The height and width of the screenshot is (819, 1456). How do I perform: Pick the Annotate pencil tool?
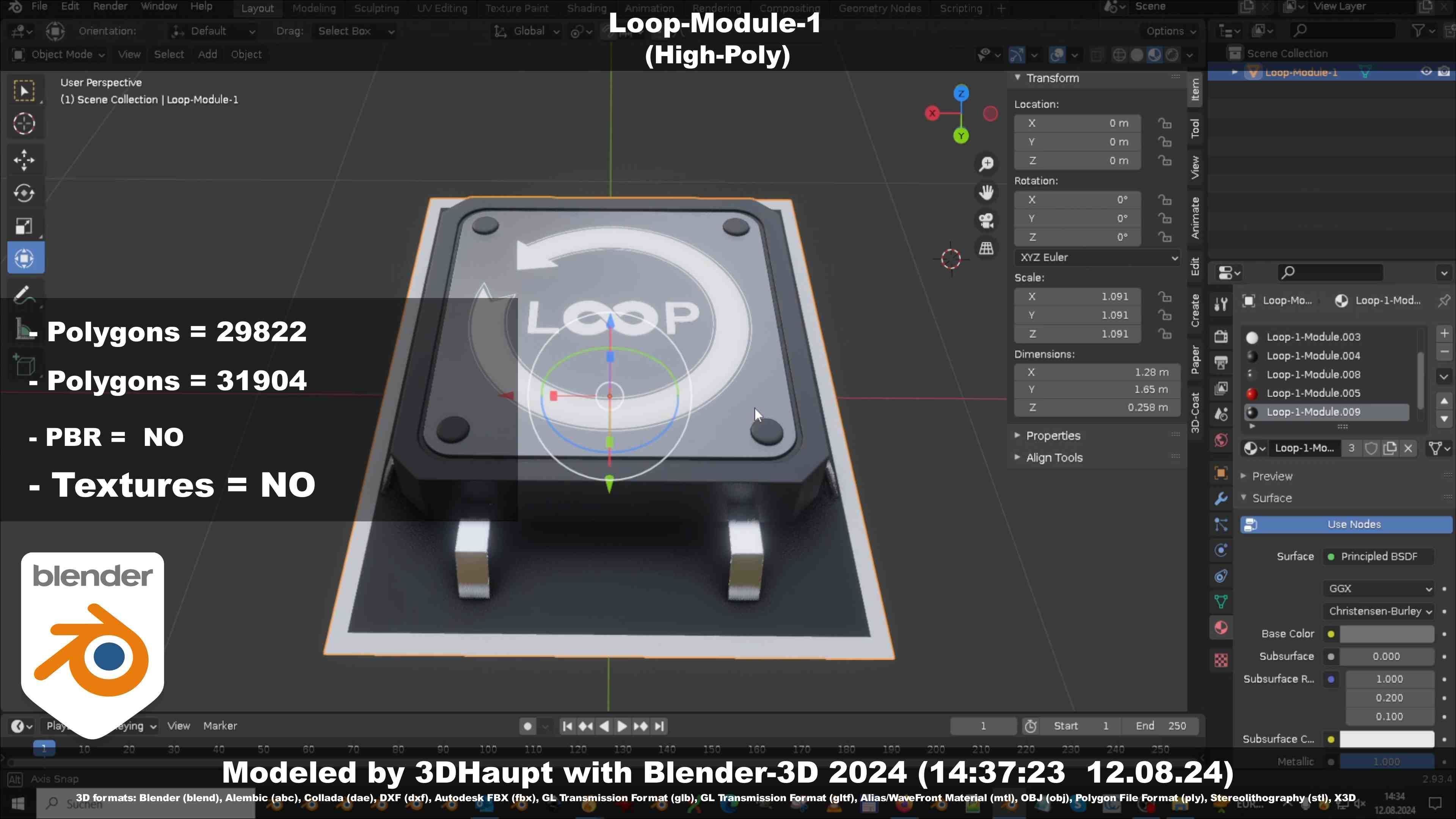pos(24,294)
